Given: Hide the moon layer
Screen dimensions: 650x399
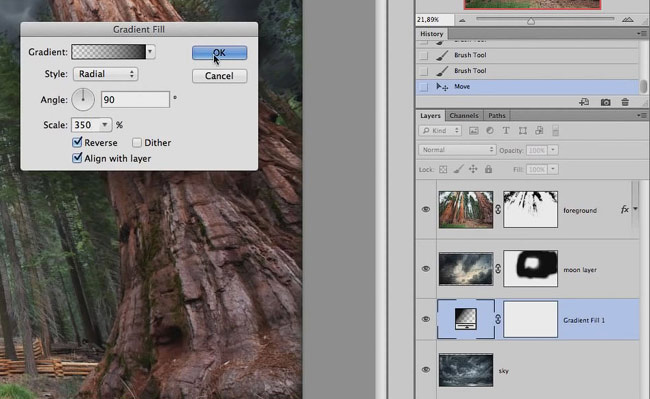Looking at the screenshot, I should [x=426, y=268].
